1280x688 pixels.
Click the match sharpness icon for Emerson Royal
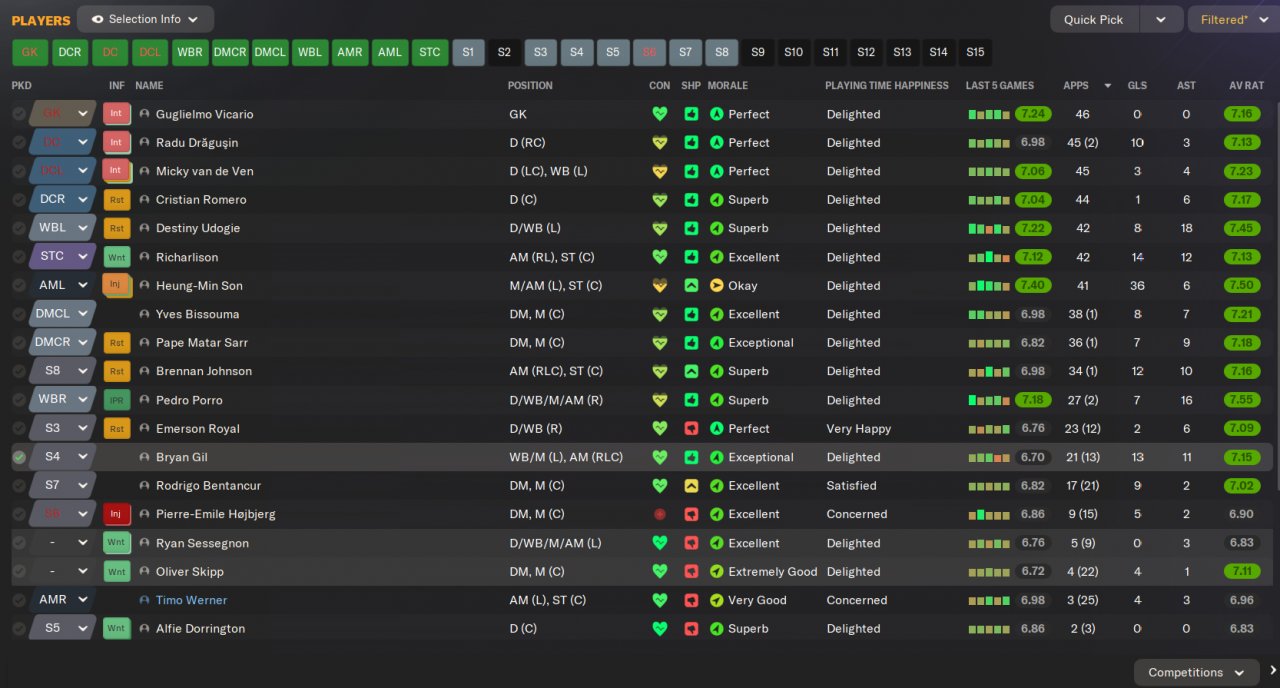point(691,428)
